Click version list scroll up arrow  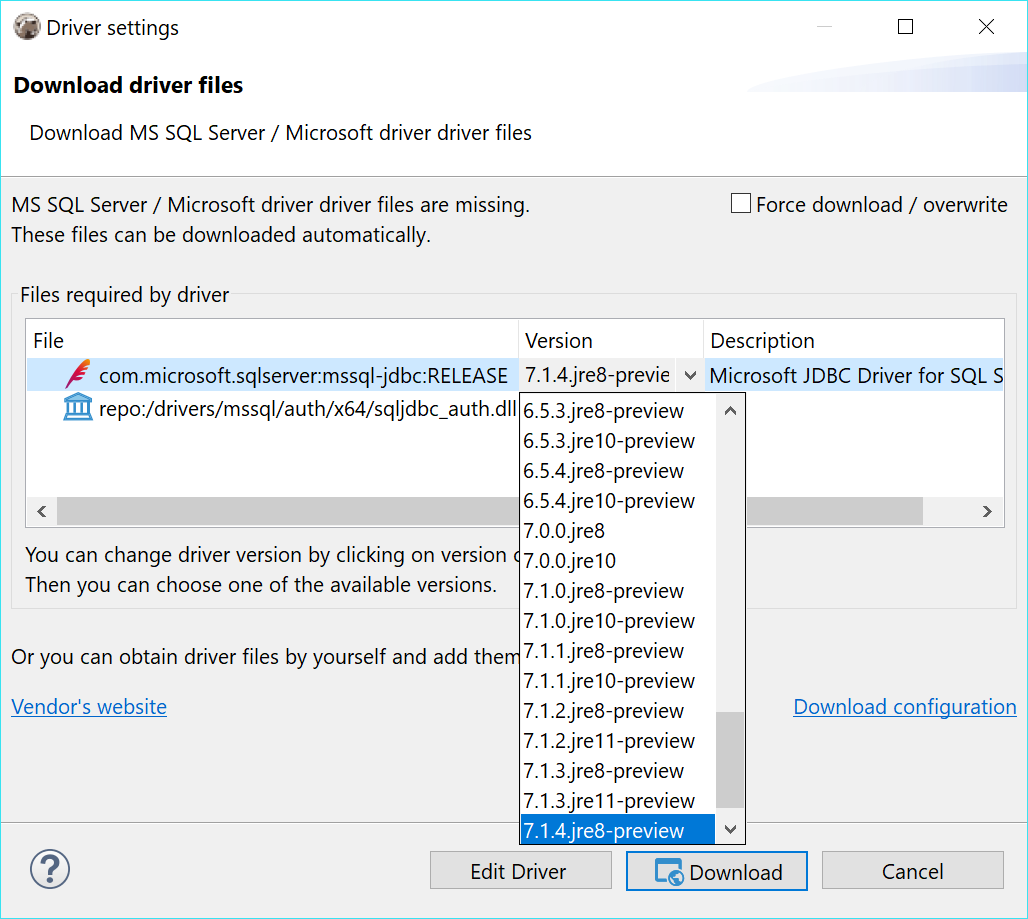730,411
